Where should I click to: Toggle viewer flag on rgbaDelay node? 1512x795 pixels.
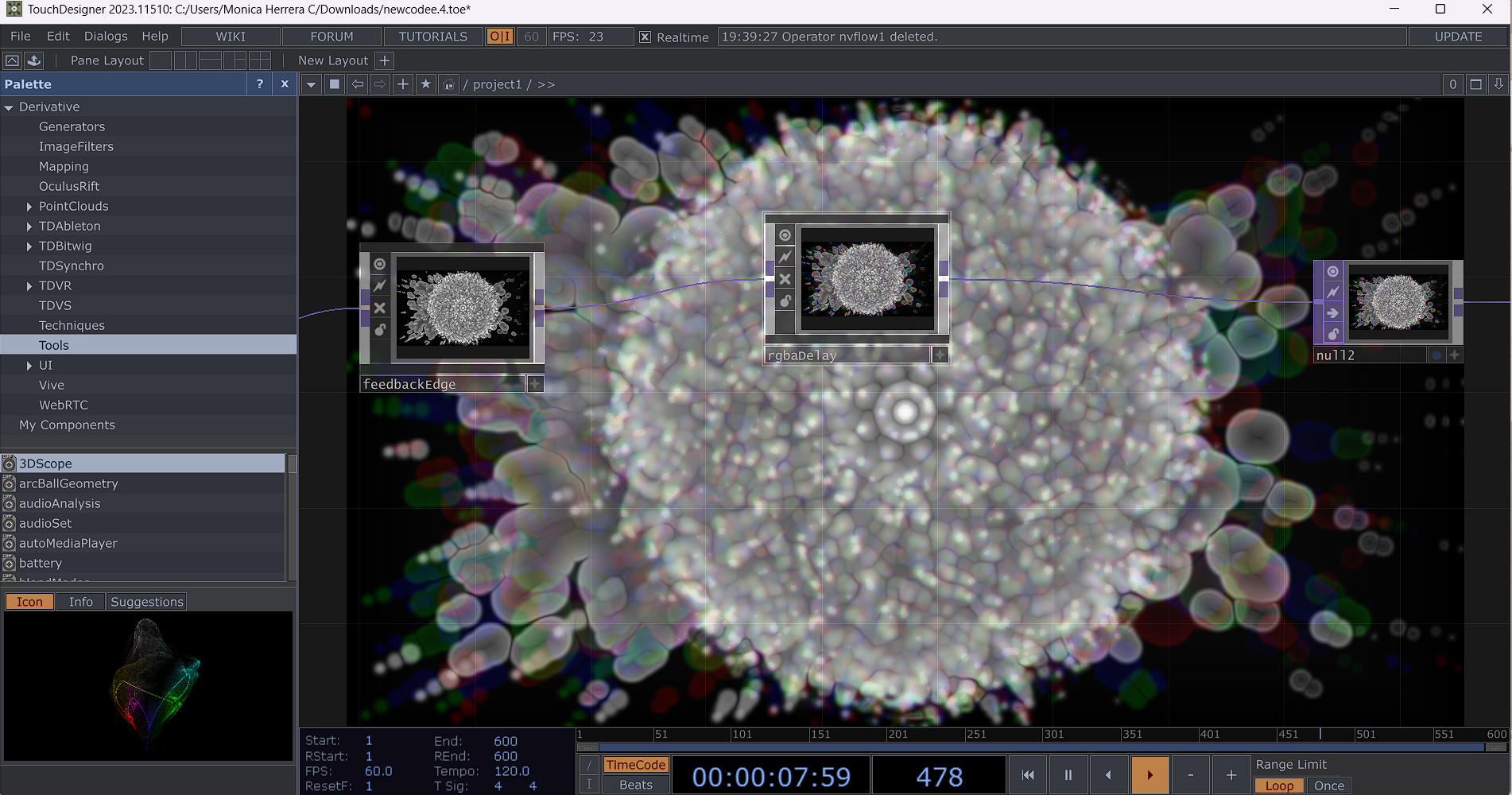785,235
